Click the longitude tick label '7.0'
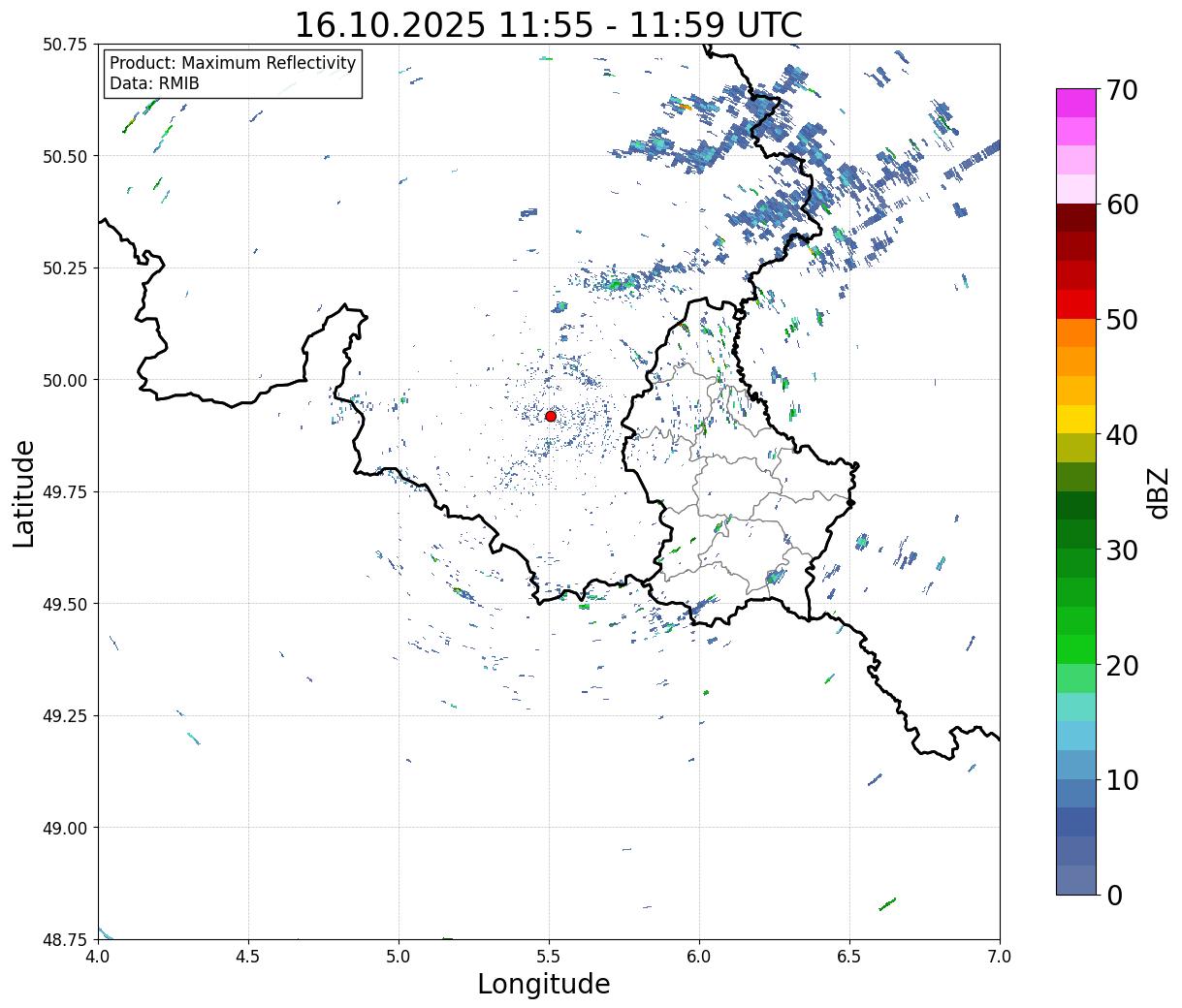Viewport: 1182px width, 1008px height. click(x=1000, y=956)
